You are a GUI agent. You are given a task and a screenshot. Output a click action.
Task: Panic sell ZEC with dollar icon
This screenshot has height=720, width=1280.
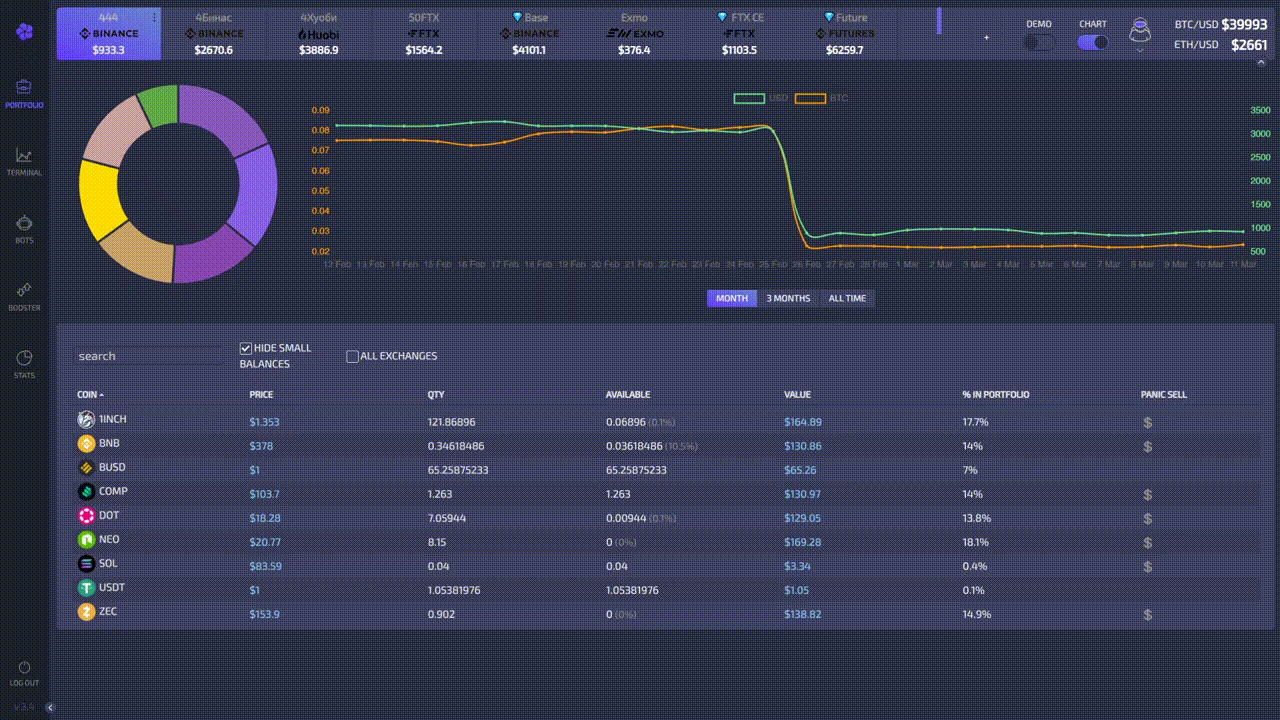tap(1148, 615)
